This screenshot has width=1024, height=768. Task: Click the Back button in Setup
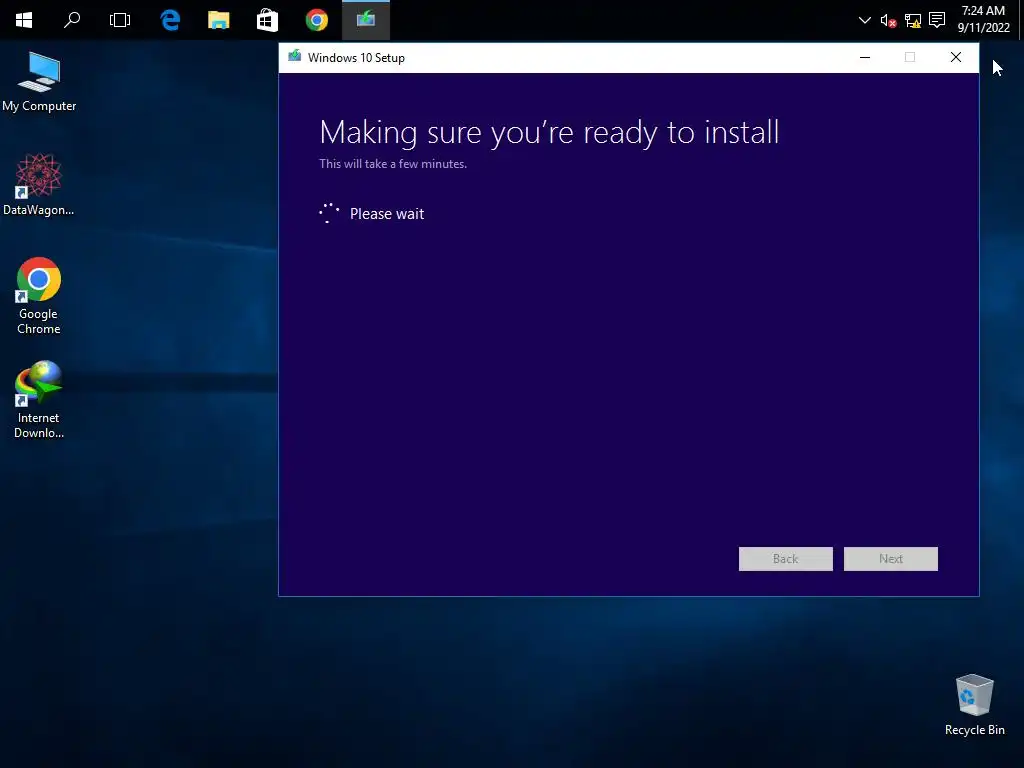[x=786, y=559]
